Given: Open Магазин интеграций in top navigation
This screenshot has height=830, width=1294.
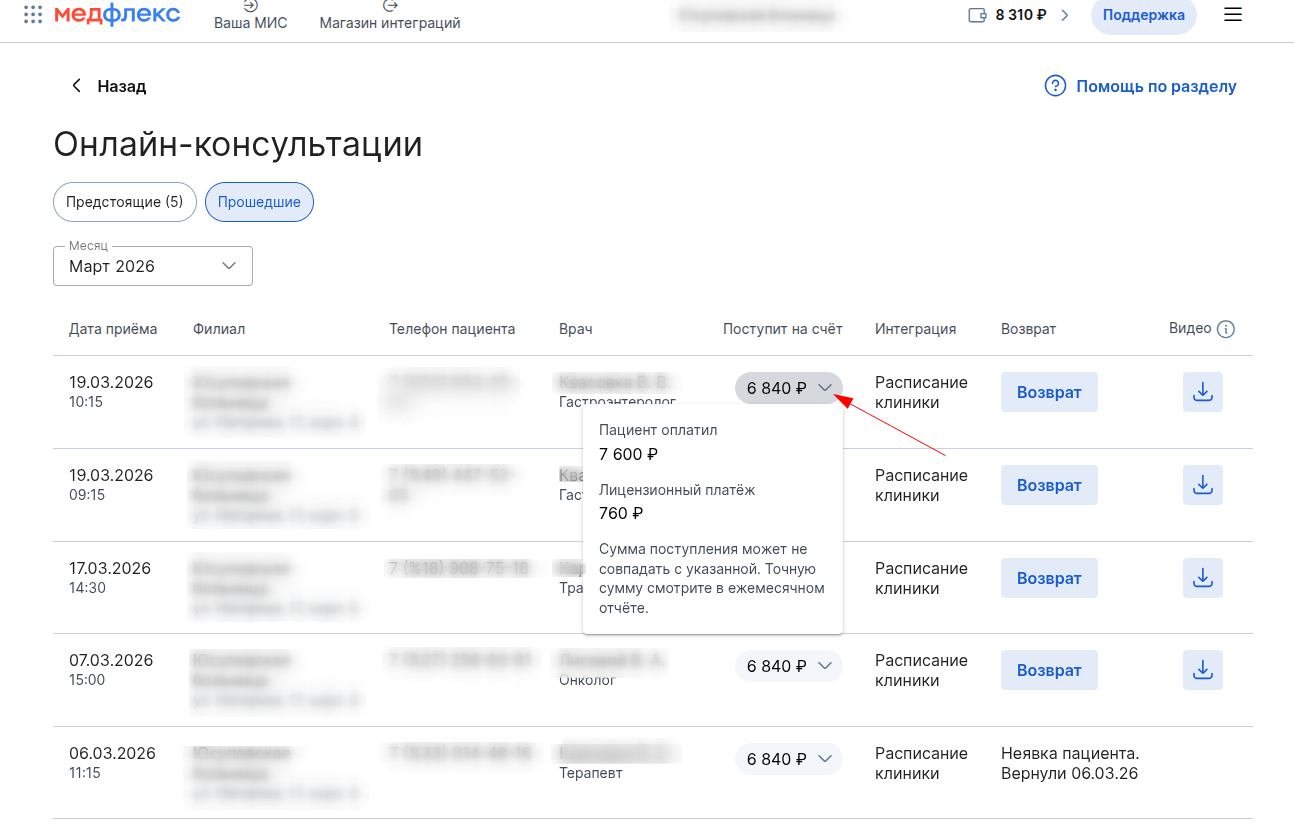Looking at the screenshot, I should pyautogui.click(x=390, y=16).
